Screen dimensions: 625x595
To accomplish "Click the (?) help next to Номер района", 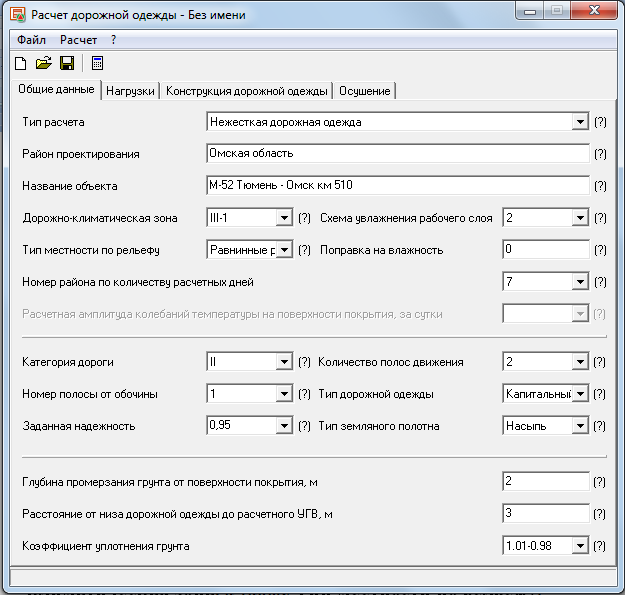I will tap(600, 282).
